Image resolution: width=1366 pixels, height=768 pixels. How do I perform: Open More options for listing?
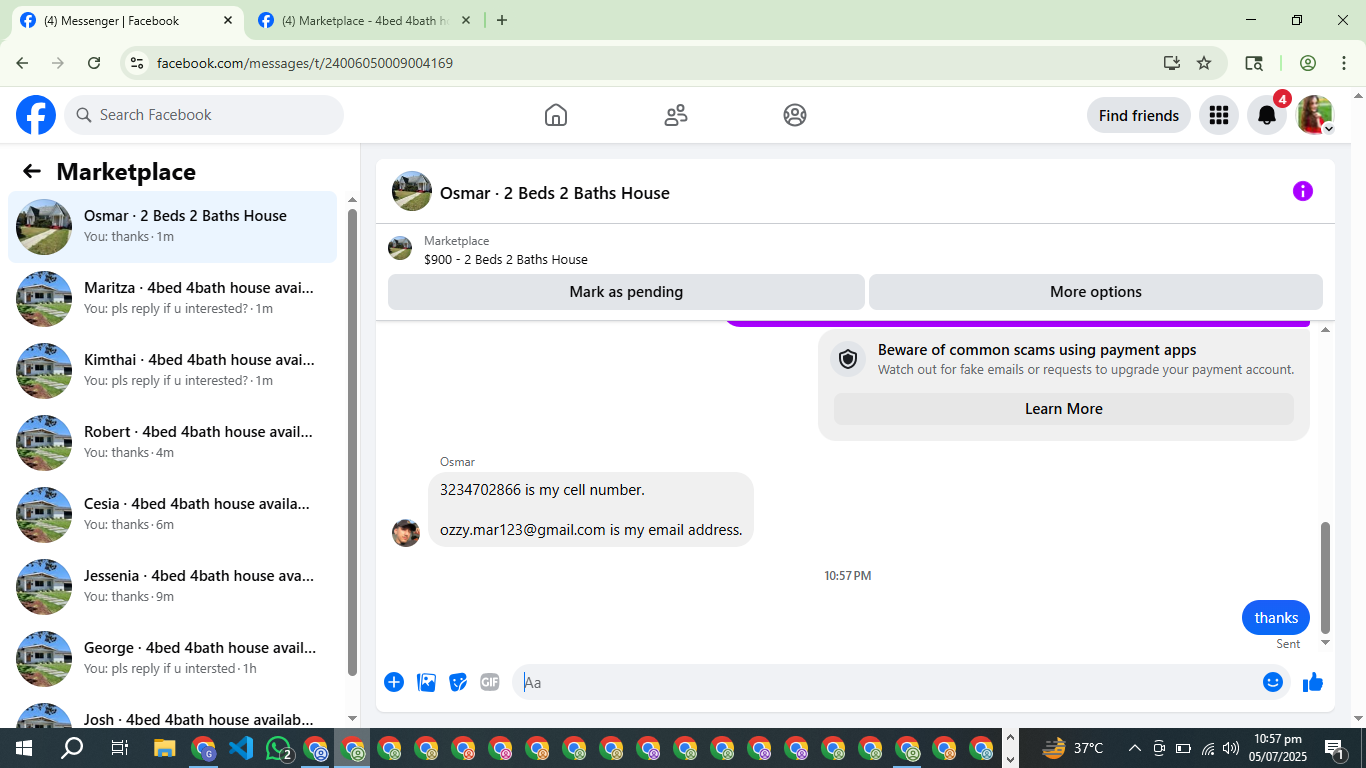[1095, 292]
